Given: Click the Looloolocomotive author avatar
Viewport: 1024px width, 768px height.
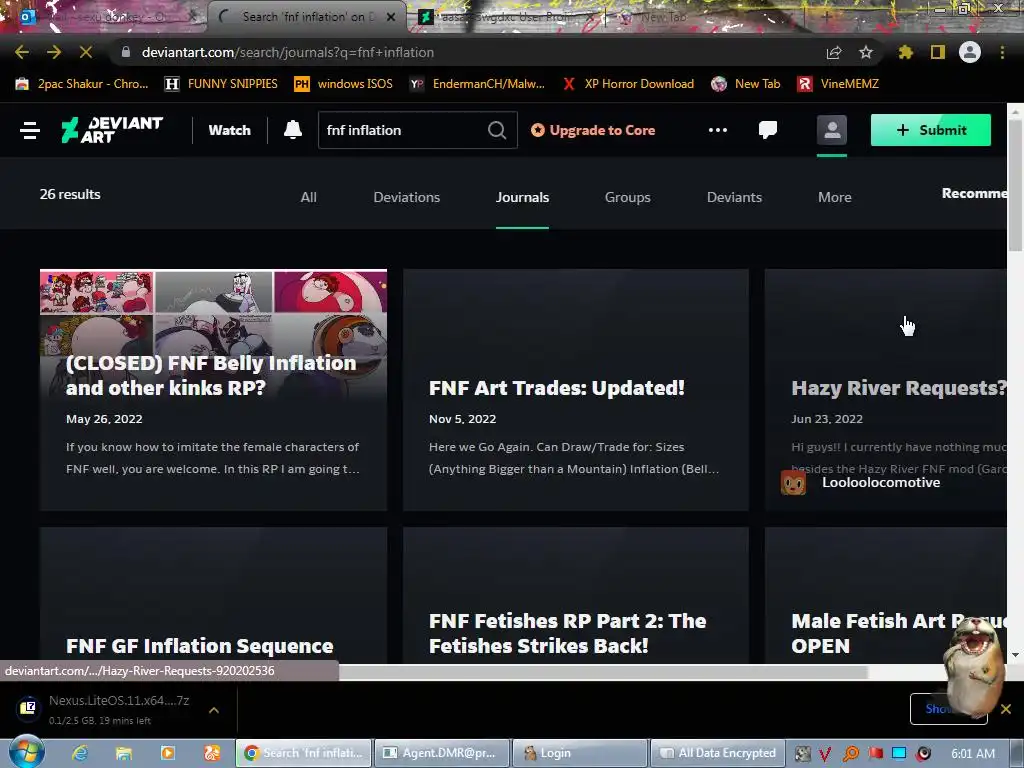Looking at the screenshot, I should coord(793,483).
